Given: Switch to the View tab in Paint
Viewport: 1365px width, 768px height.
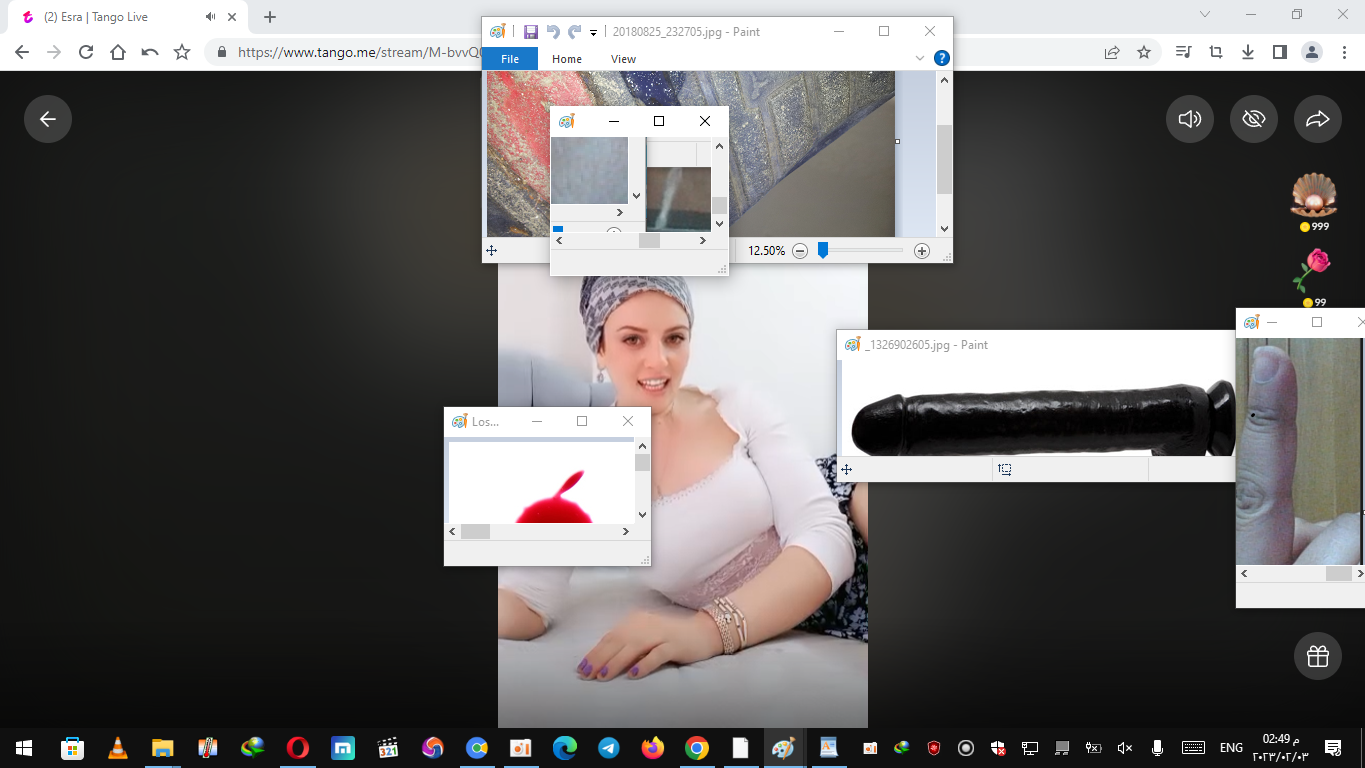Looking at the screenshot, I should (623, 59).
